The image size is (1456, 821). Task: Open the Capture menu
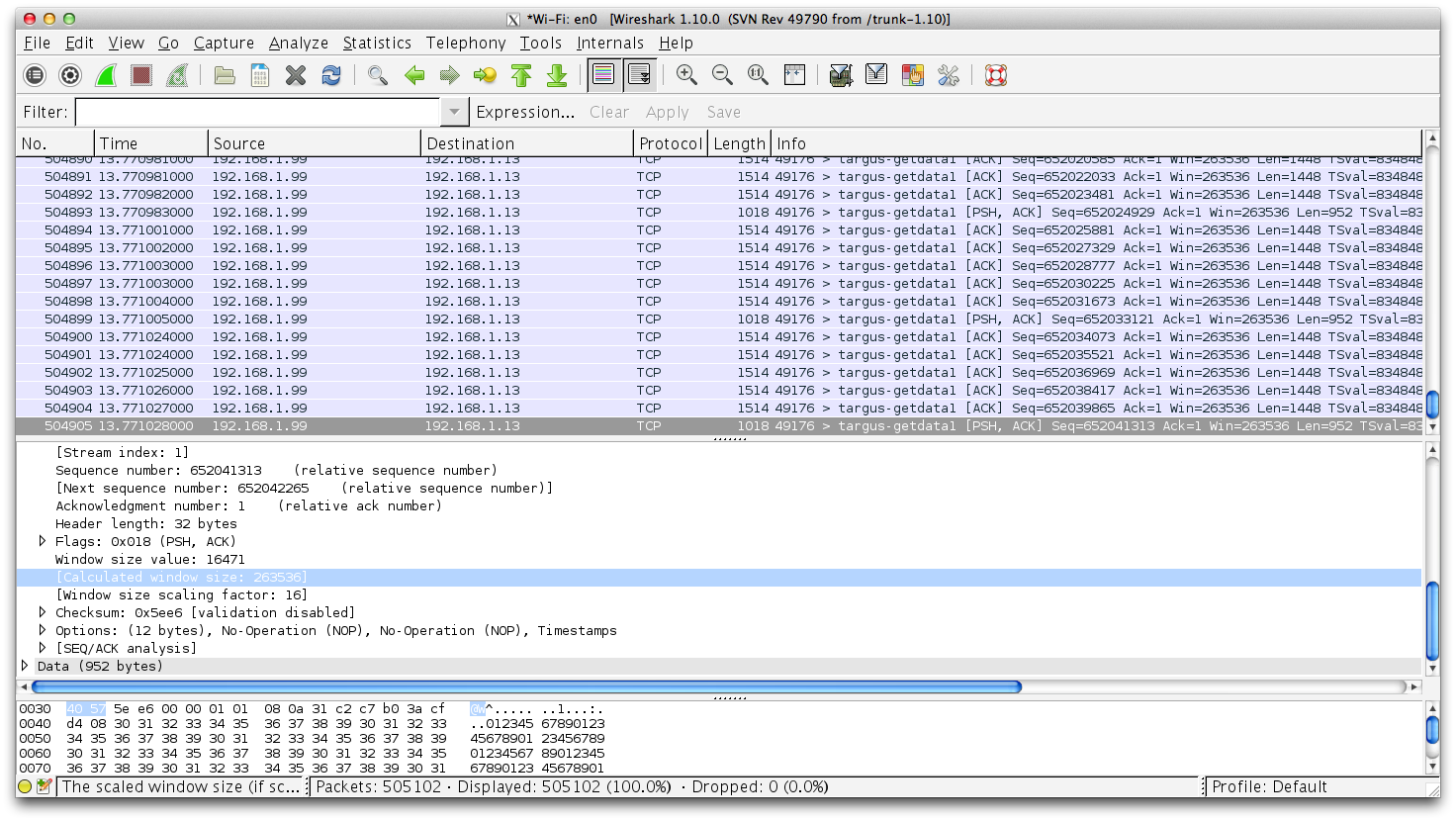pyautogui.click(x=224, y=43)
